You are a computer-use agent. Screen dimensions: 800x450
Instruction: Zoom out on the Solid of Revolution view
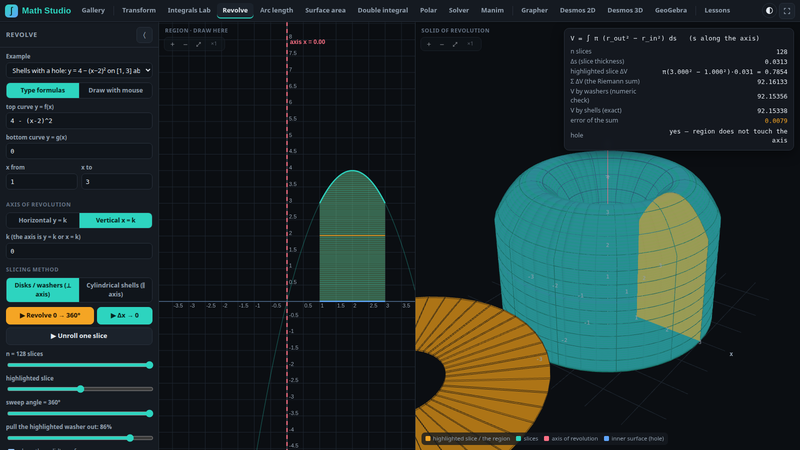click(442, 44)
